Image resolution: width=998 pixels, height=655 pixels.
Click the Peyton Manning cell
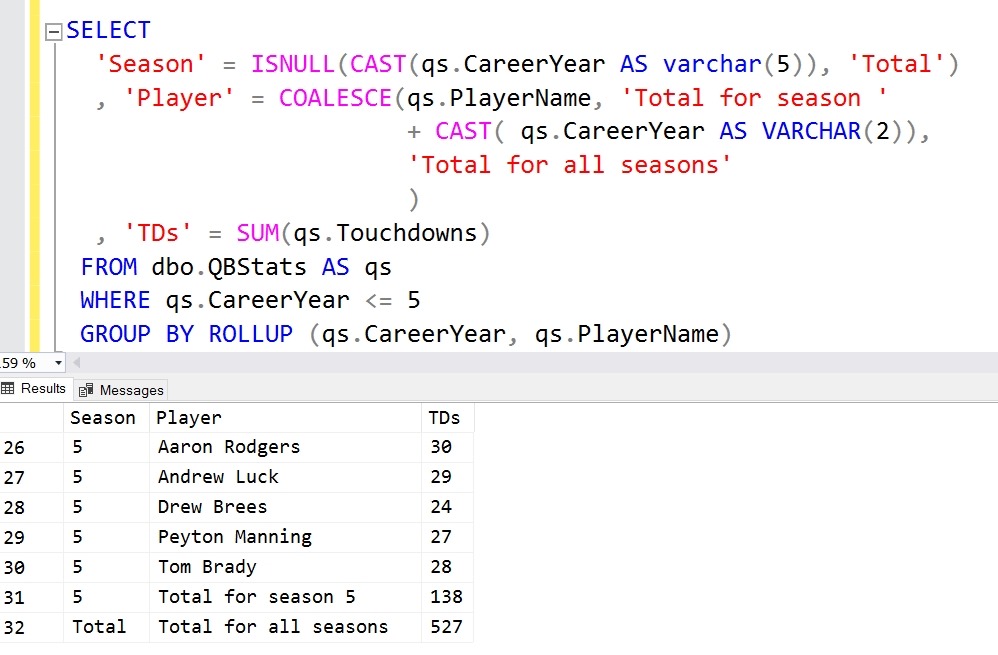[x=235, y=537]
